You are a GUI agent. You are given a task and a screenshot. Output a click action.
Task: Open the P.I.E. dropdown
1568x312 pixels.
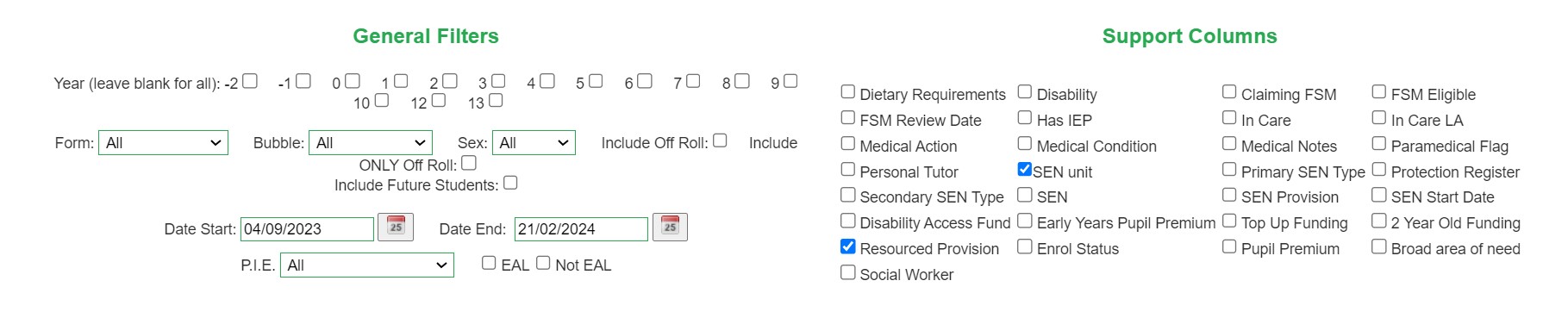(367, 265)
